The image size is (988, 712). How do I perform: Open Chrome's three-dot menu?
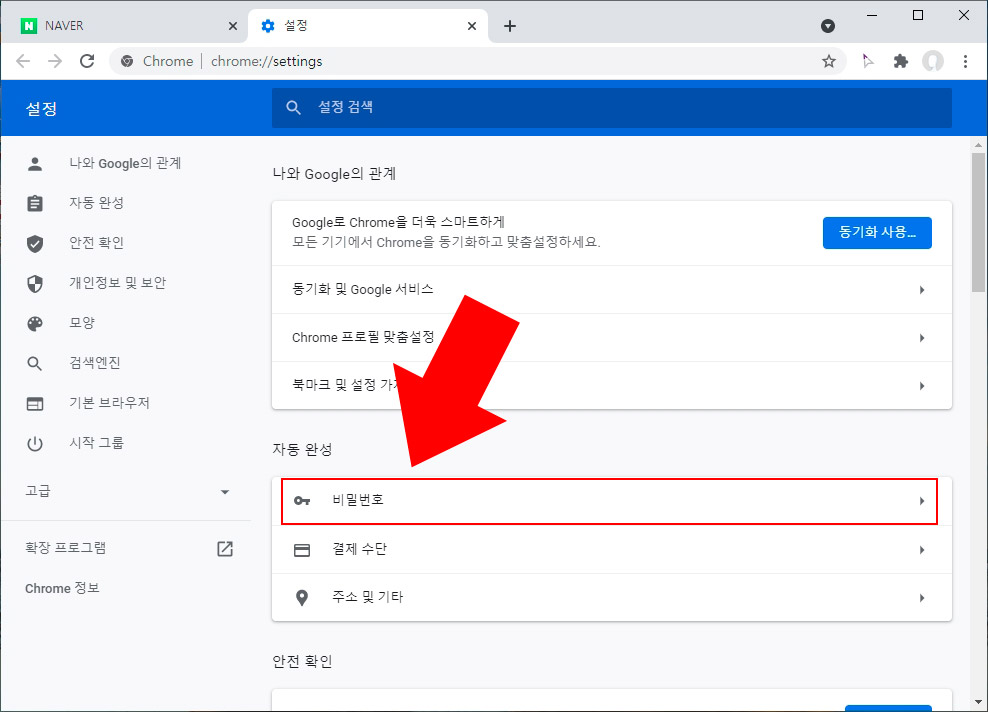point(965,61)
